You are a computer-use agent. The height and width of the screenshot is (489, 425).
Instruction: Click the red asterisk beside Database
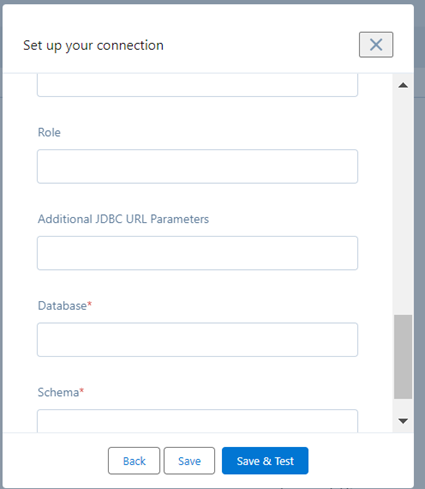coord(89,303)
